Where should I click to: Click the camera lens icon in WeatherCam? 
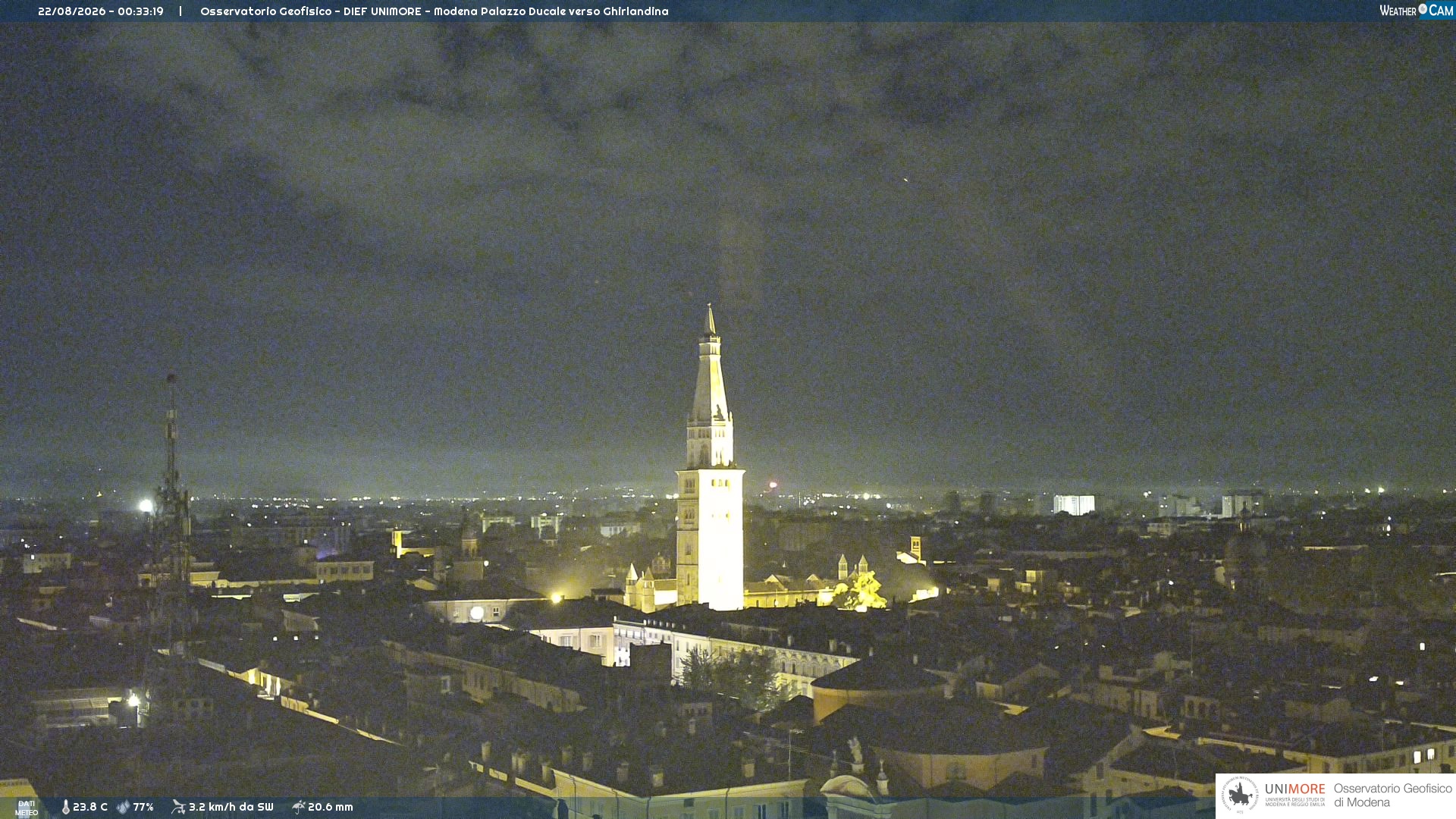[x=1423, y=9]
